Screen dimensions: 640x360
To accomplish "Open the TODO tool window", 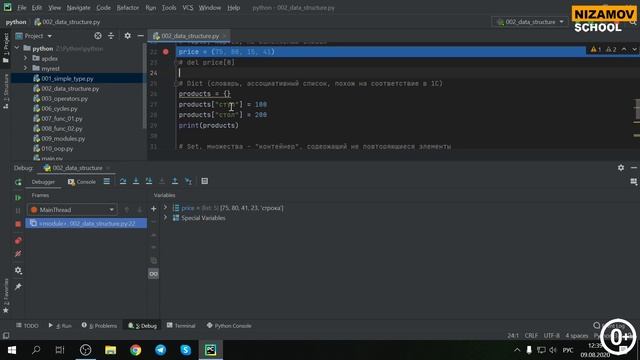I will tap(27, 326).
